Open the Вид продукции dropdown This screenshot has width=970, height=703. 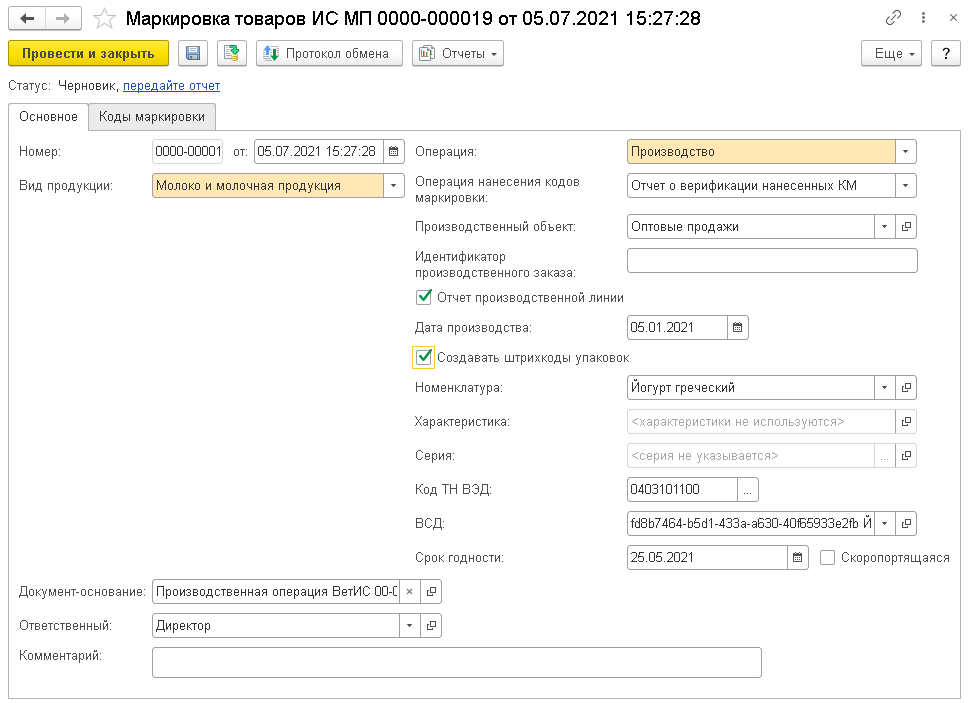393,185
